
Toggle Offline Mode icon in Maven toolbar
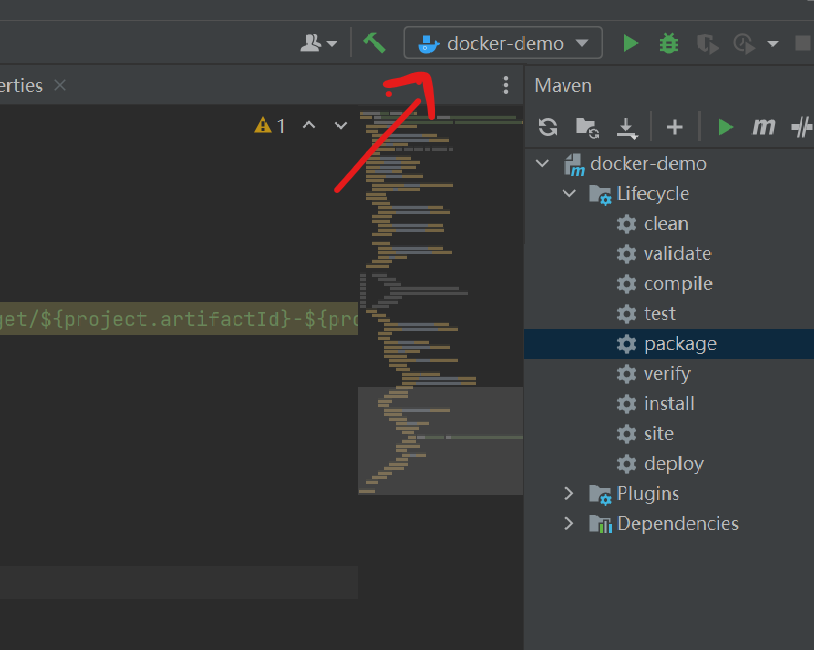[x=802, y=127]
